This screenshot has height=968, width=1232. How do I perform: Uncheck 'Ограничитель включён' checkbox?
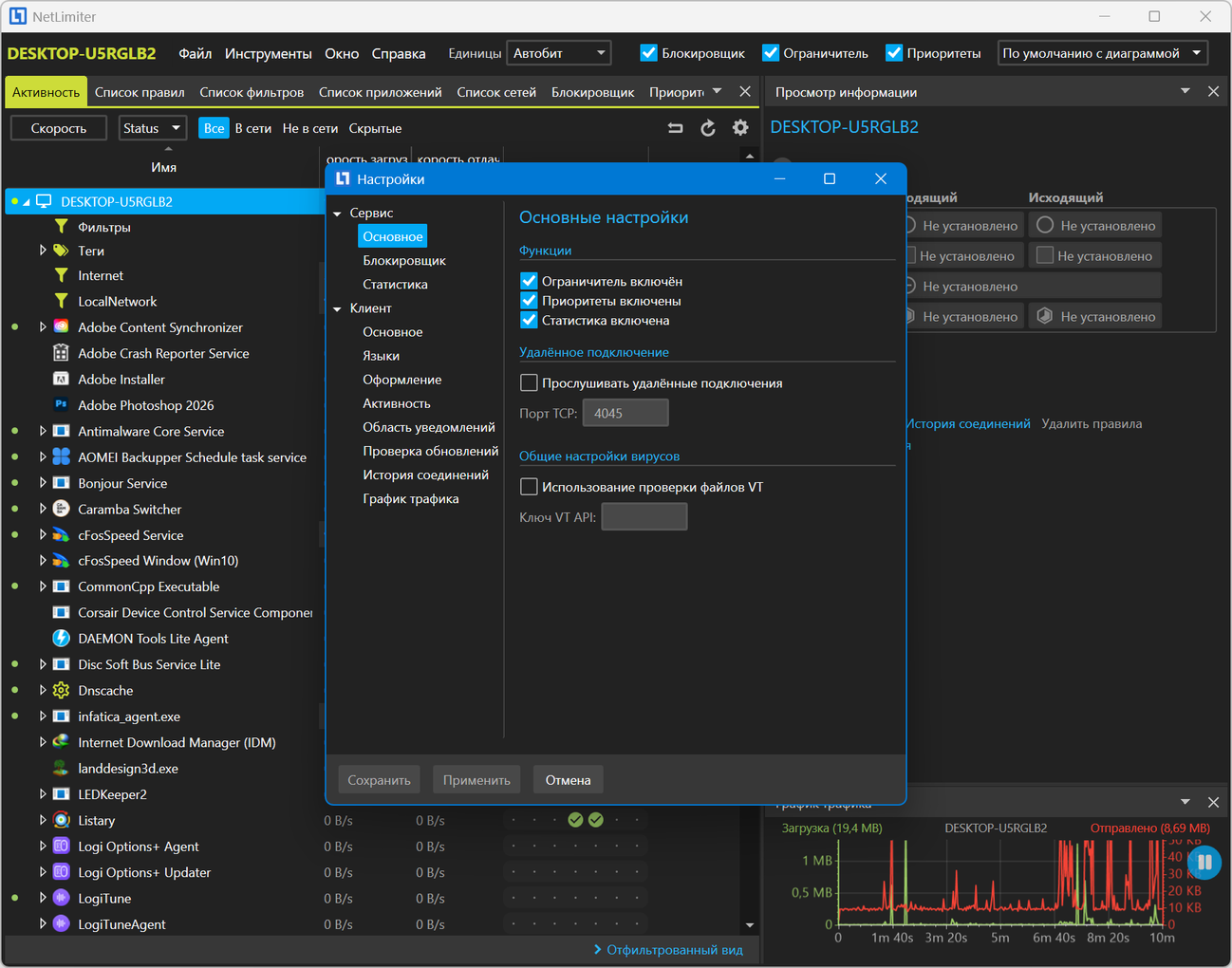coord(530,281)
